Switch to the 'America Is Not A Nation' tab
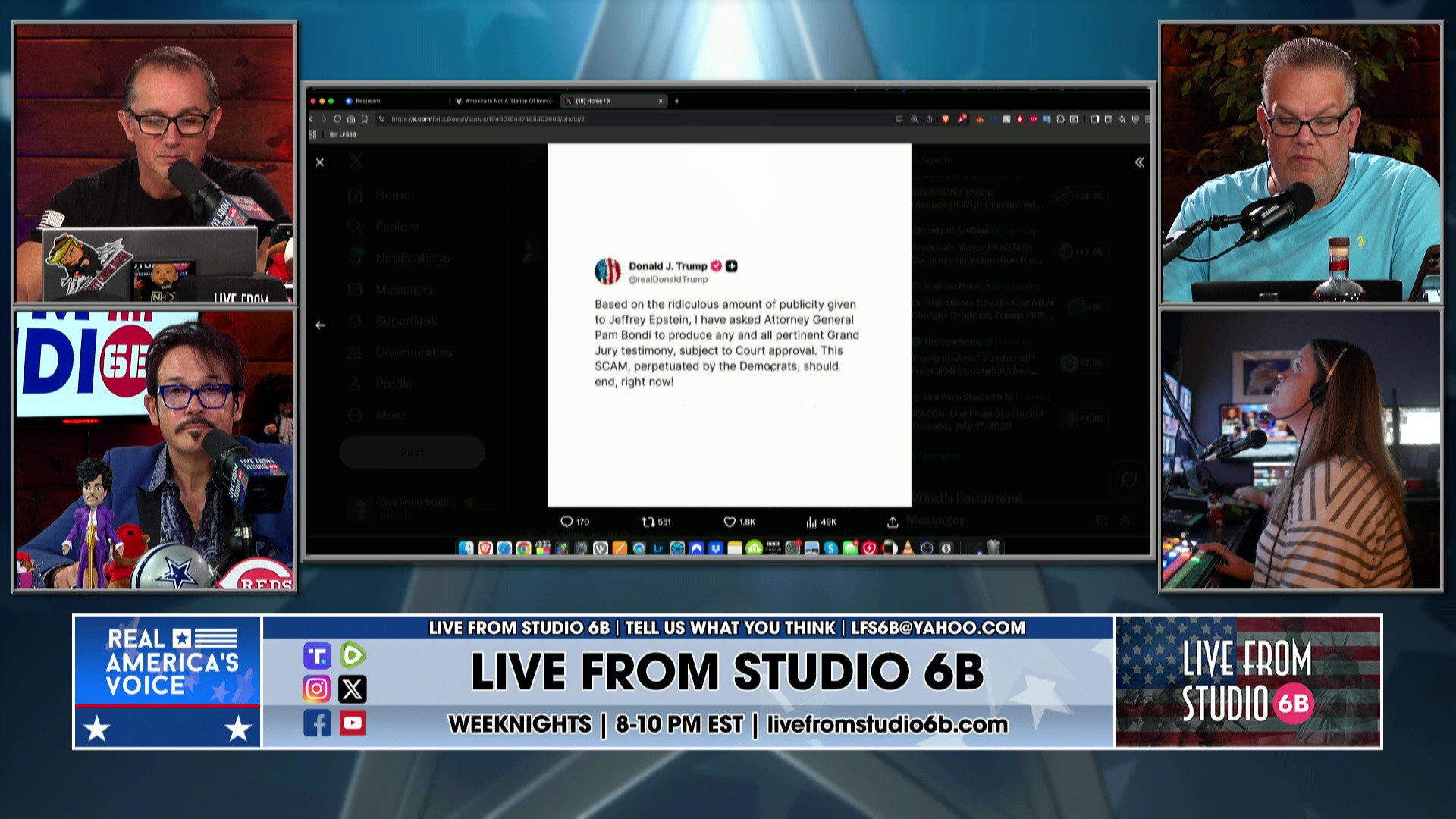Image resolution: width=1456 pixels, height=819 pixels. [504, 101]
